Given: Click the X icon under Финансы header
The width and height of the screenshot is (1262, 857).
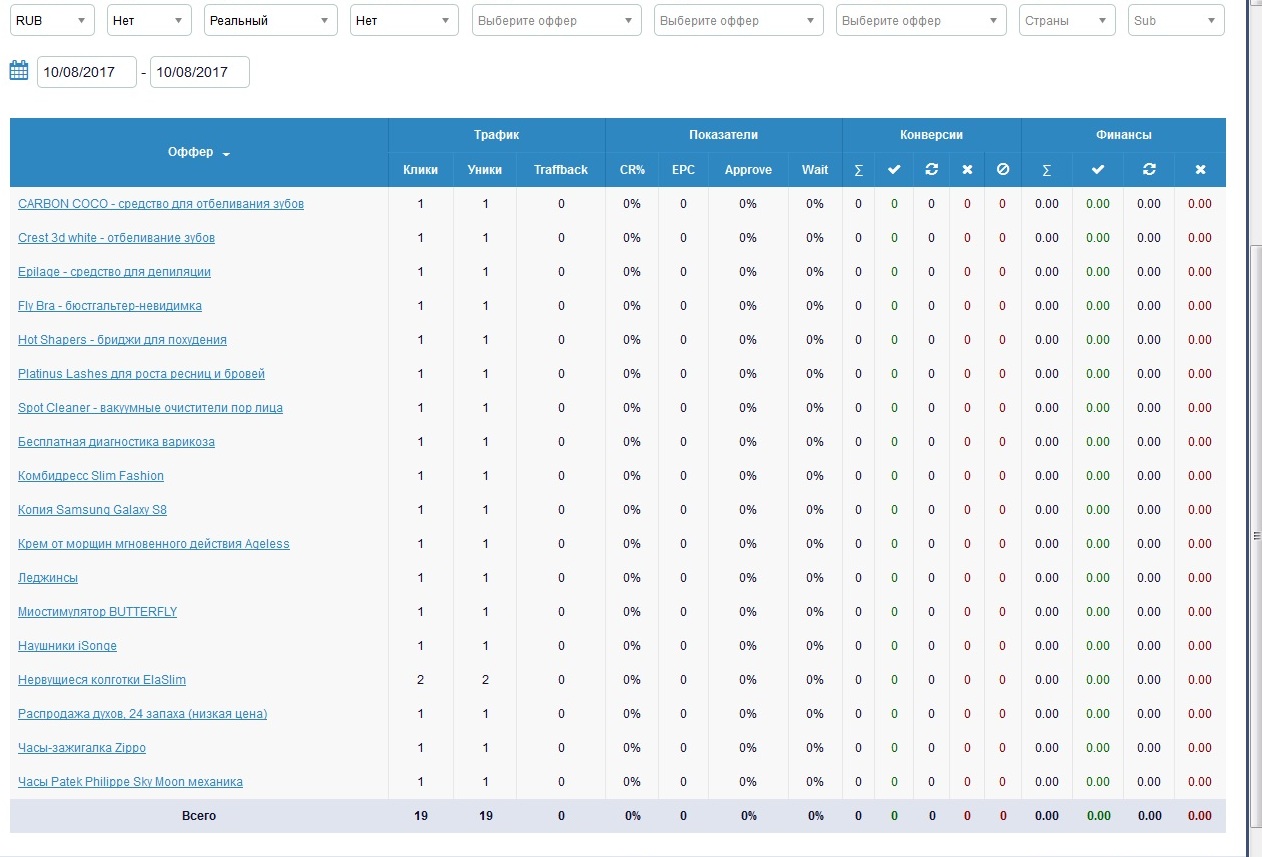Looking at the screenshot, I should (x=1200, y=170).
